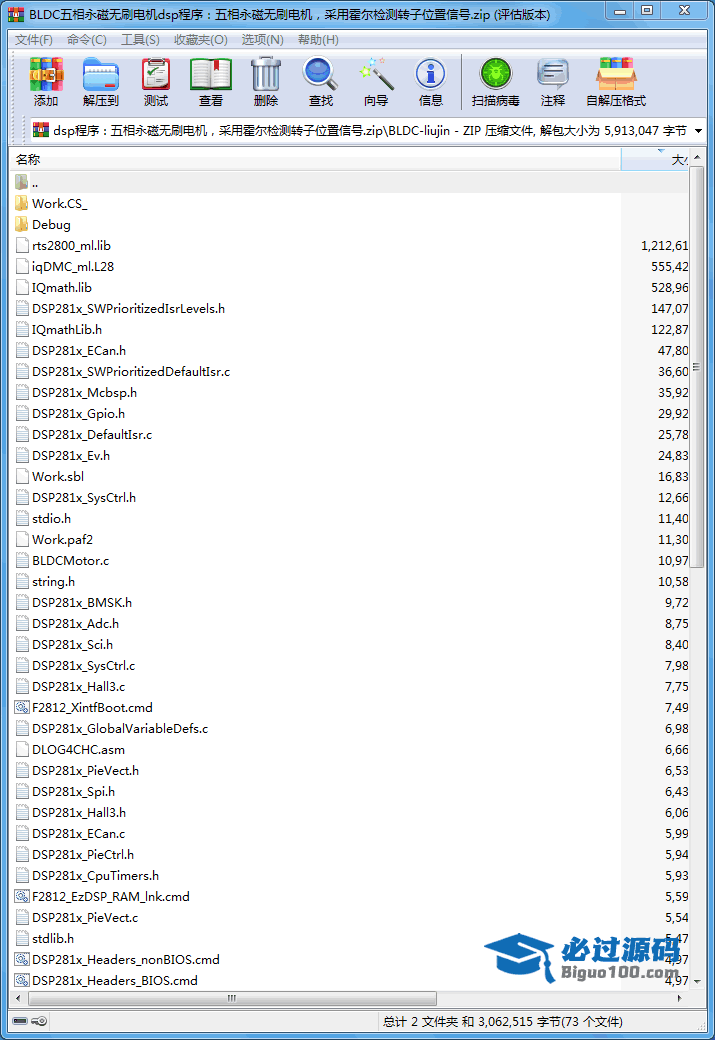Viewport: 715px width, 1040px height.
Task: Select the iqDMC_ml.L28 file
Action: 73,267
